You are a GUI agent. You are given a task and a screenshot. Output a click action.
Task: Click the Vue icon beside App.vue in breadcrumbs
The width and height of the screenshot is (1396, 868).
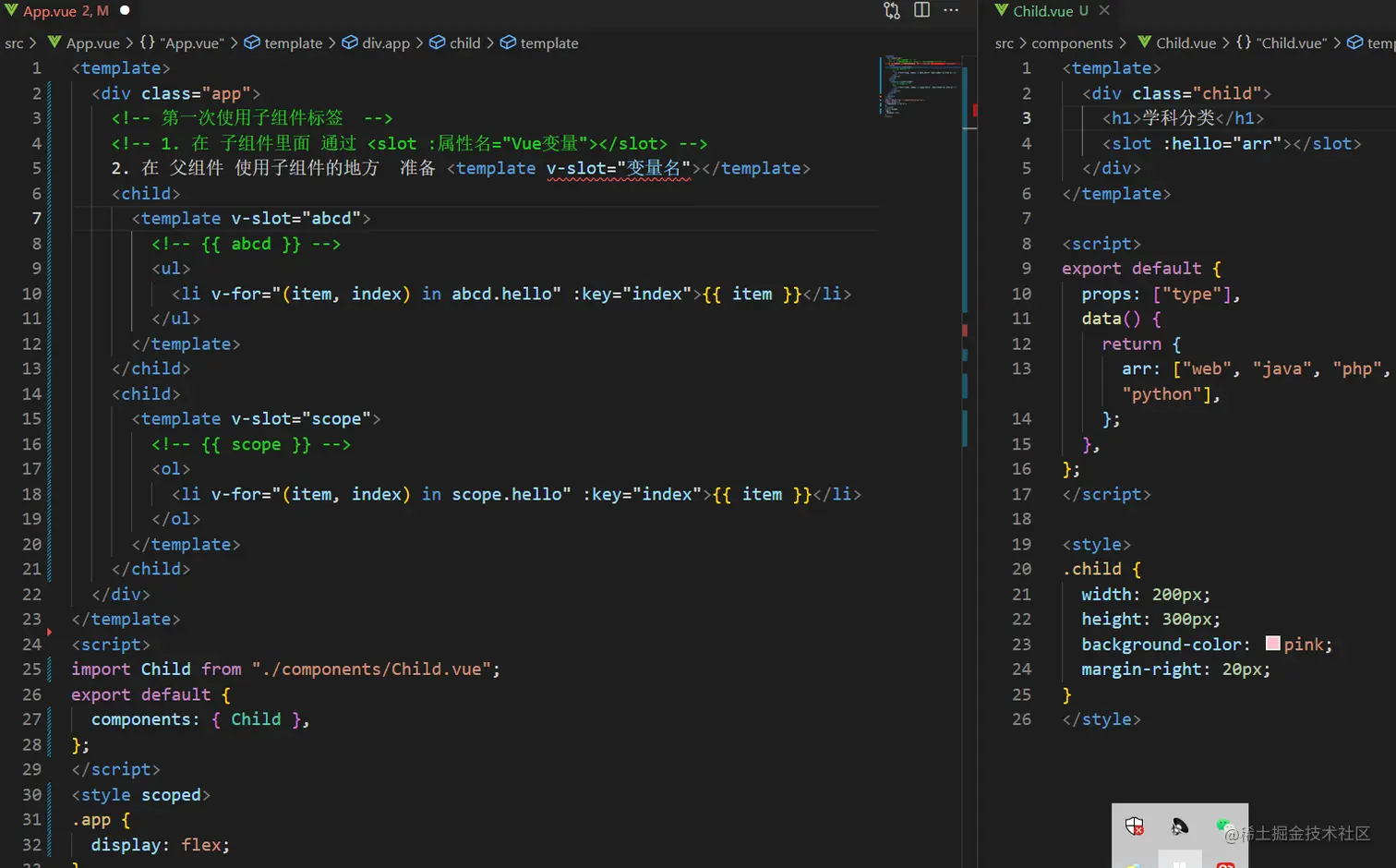(x=54, y=42)
